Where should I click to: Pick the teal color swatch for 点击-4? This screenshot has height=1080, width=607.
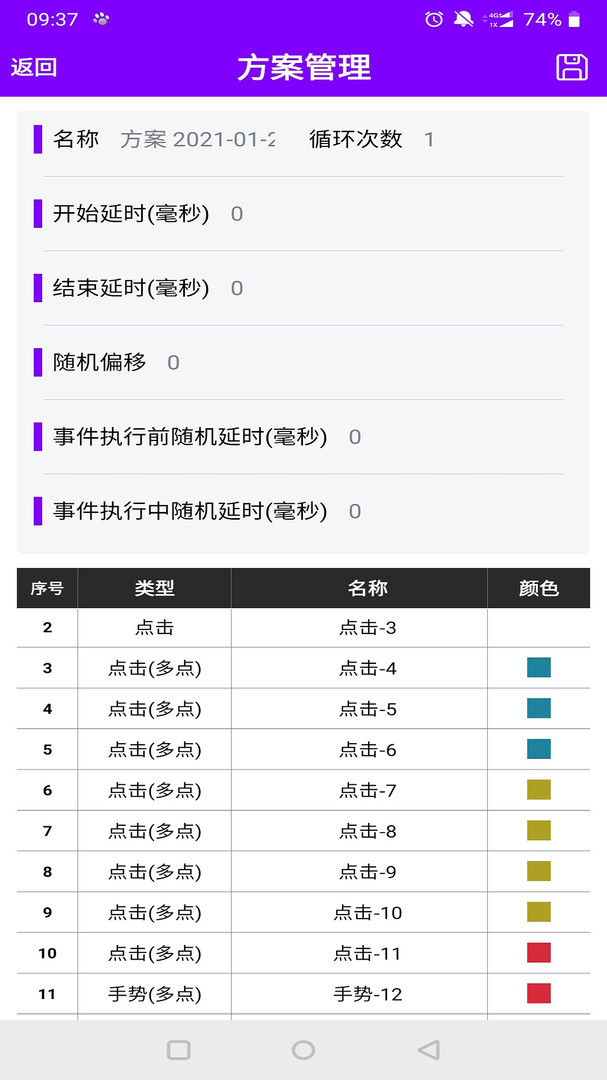(539, 668)
